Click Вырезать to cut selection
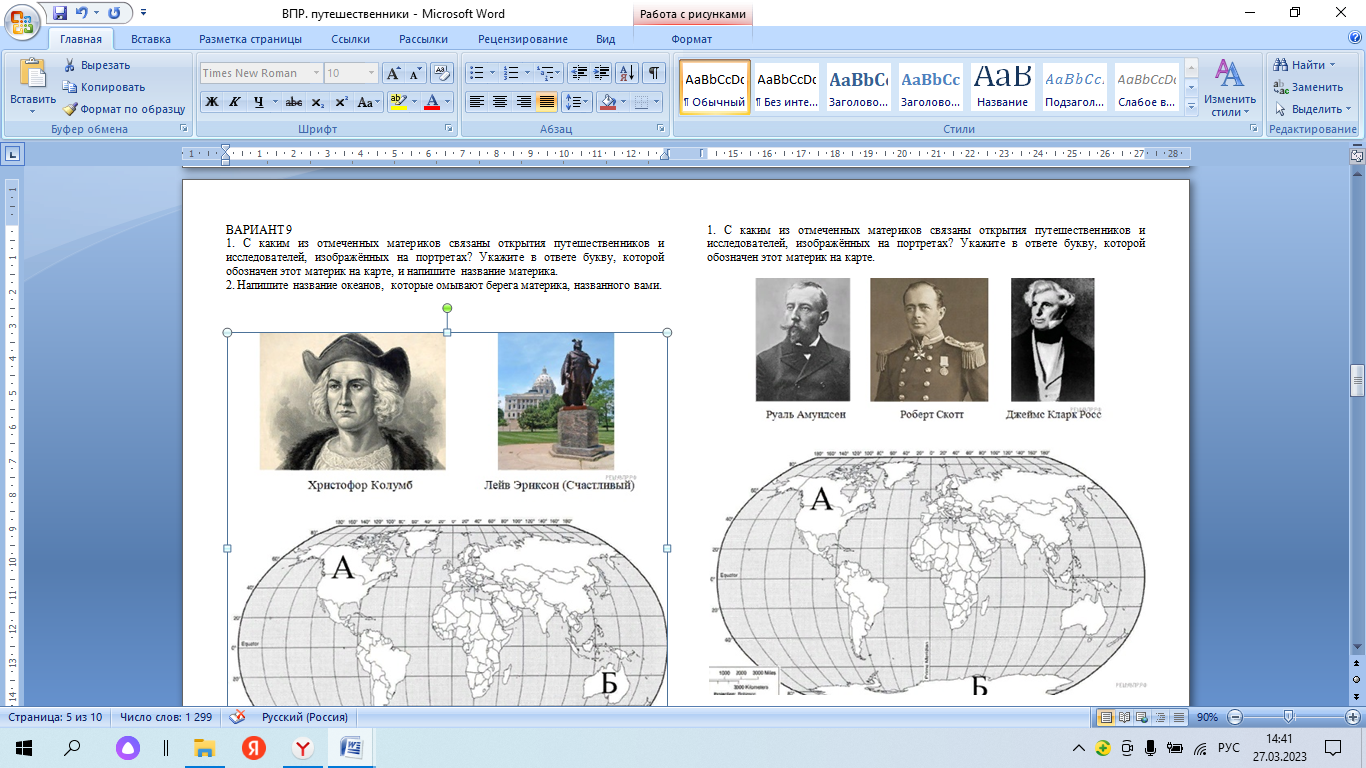Screen dimensions: 1366x768 pyautogui.click(x=96, y=65)
